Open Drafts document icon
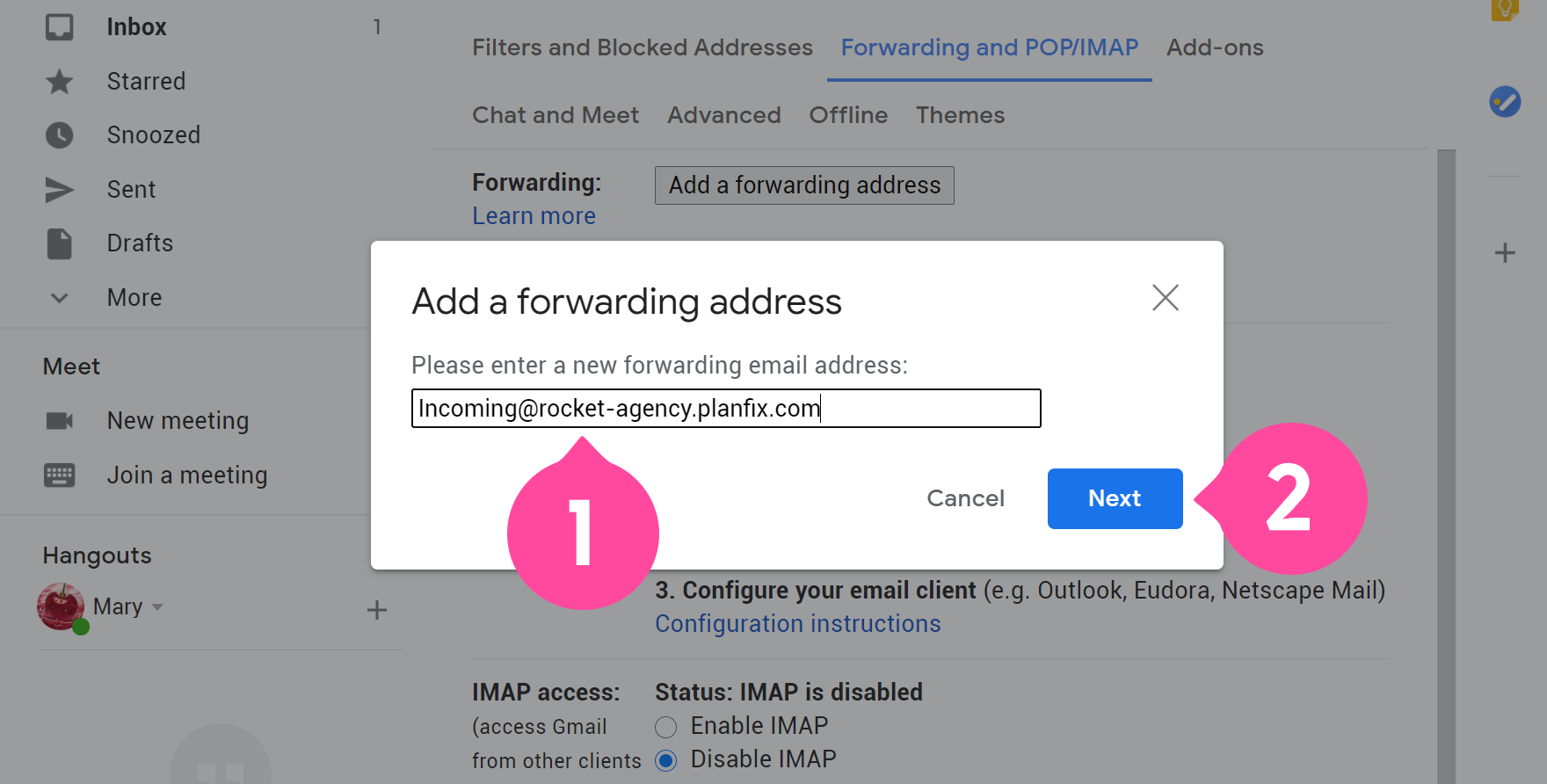The image size is (1547, 784). click(x=60, y=243)
